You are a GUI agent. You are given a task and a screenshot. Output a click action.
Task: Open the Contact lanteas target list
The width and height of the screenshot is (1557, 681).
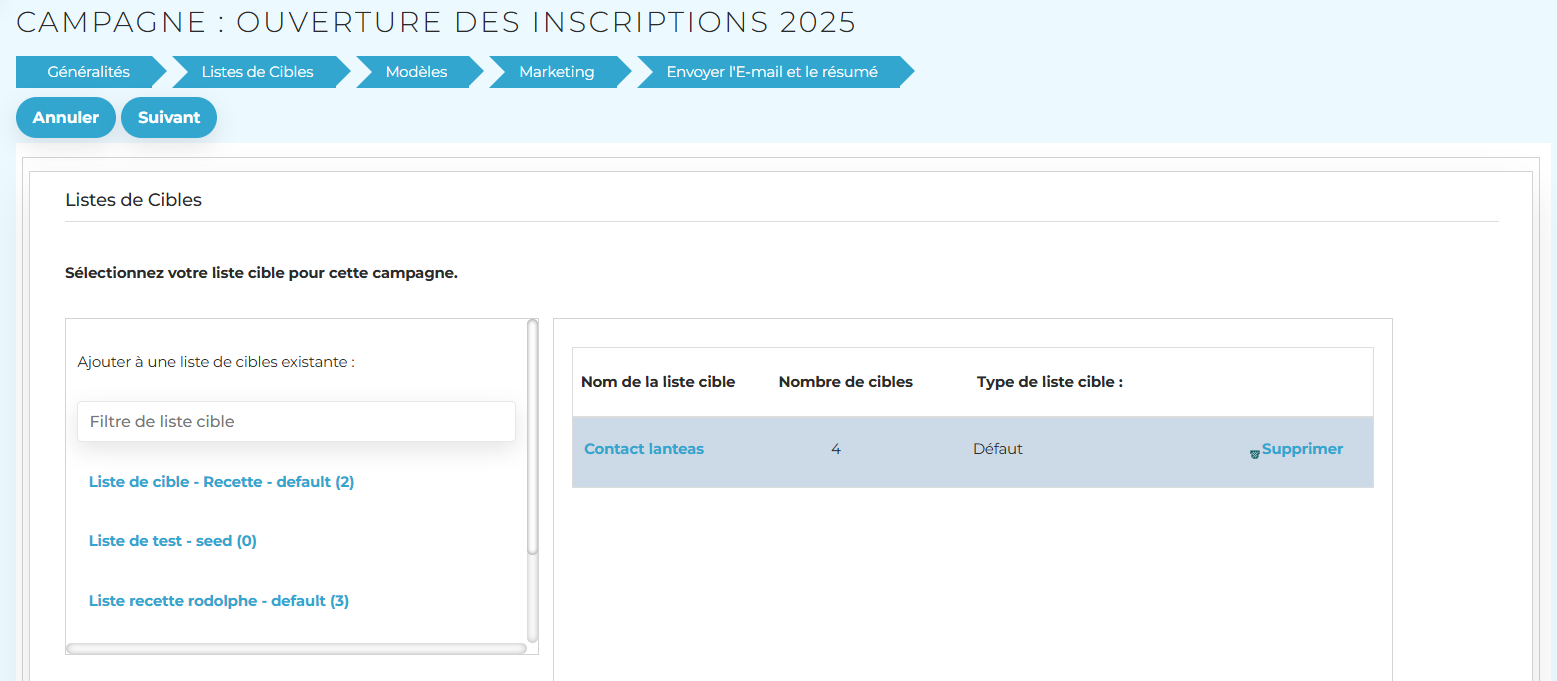click(643, 449)
